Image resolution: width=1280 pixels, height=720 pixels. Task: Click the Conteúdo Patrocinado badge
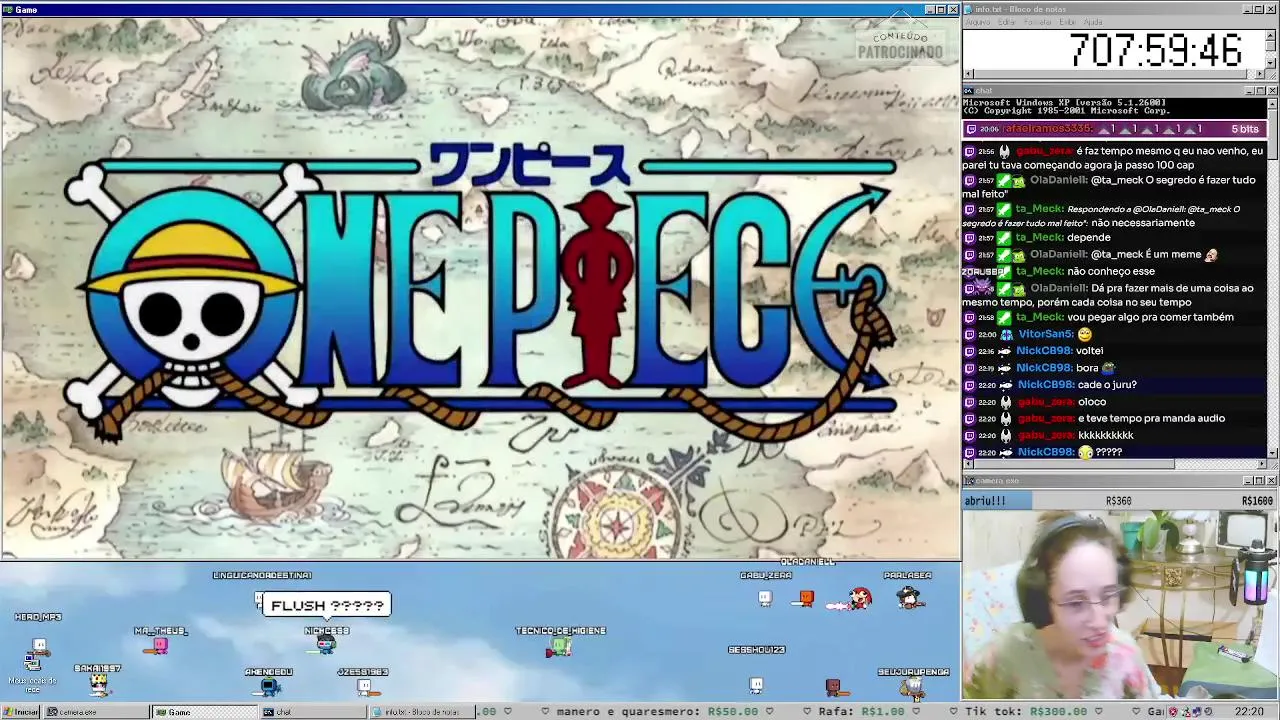[899, 40]
